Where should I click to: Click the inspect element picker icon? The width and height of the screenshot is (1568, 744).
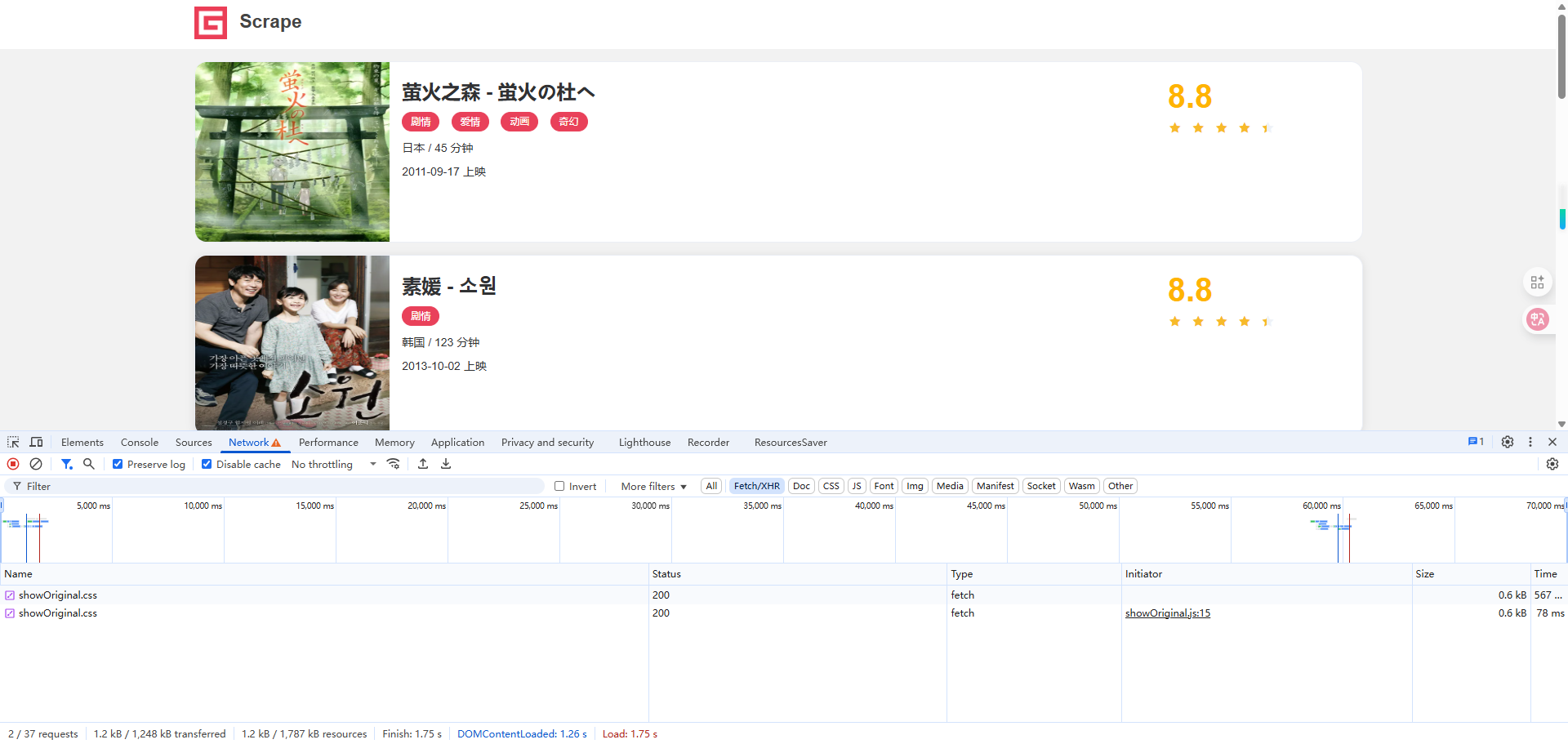[x=13, y=442]
